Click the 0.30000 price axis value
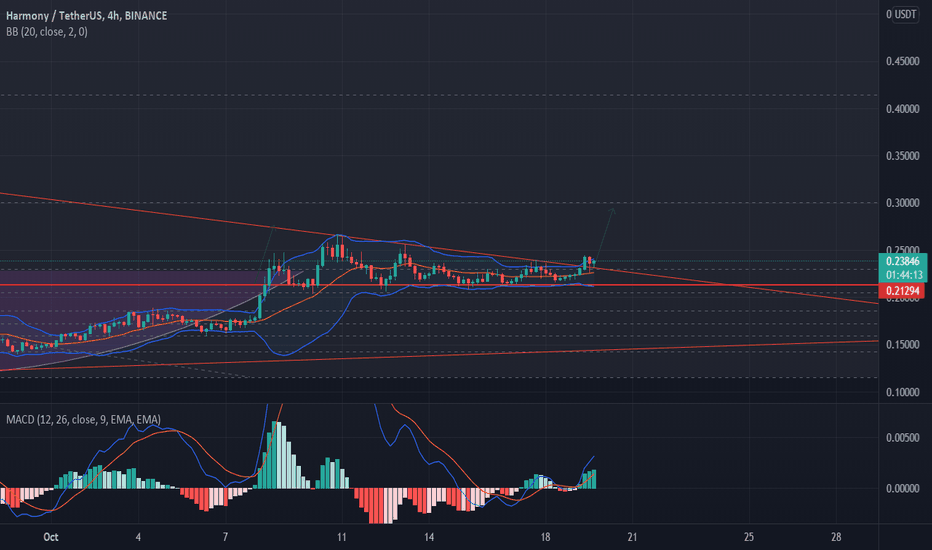 coord(902,203)
